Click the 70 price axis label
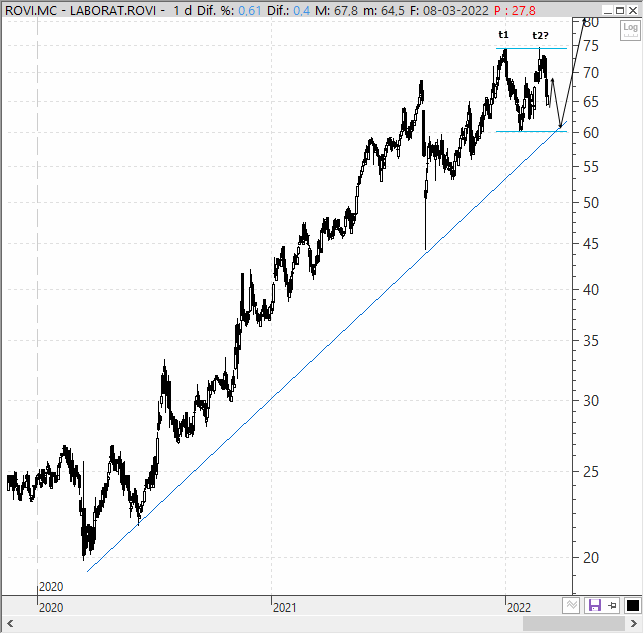 click(x=591, y=73)
